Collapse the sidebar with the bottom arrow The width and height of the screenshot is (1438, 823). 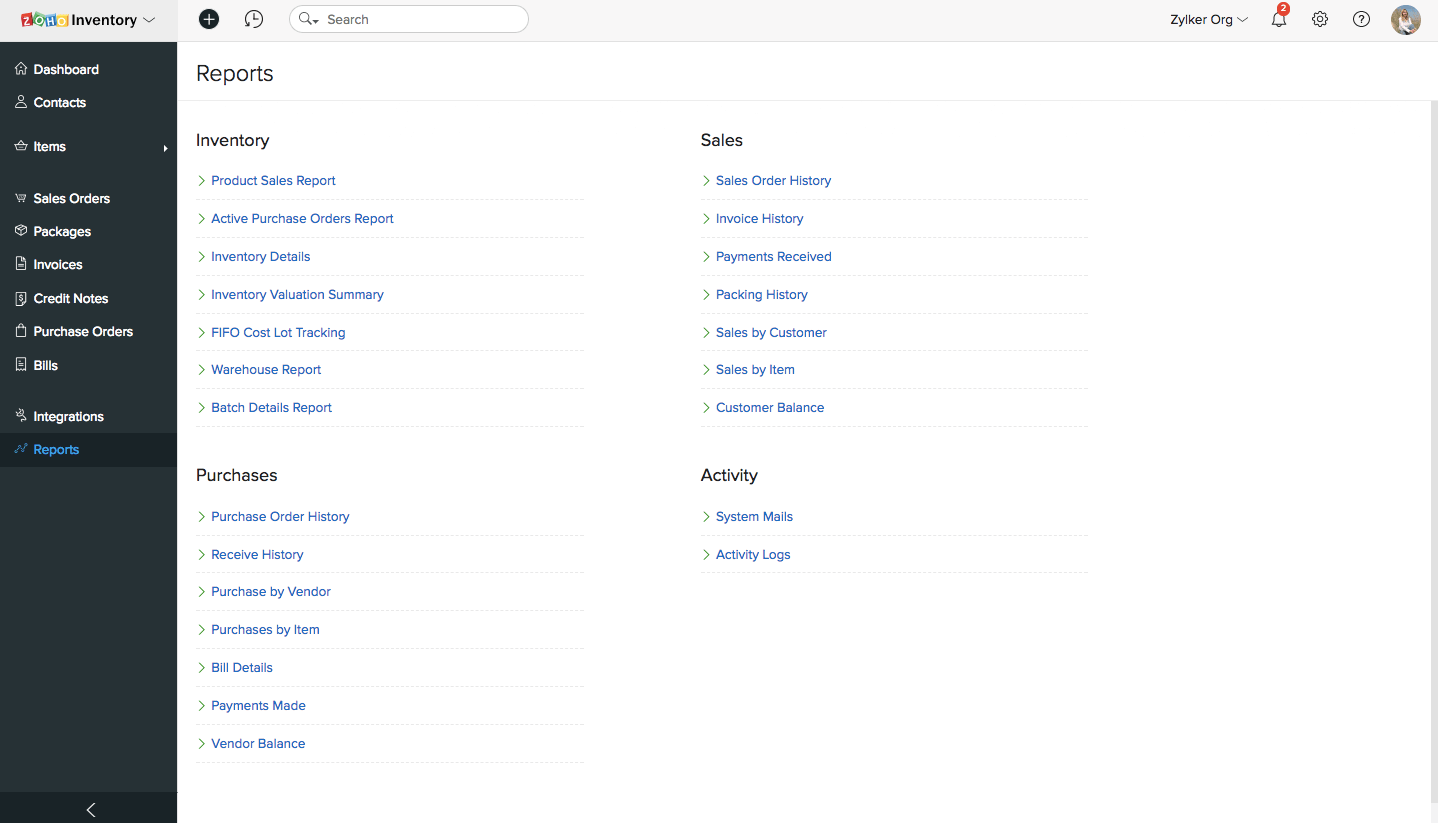(x=90, y=809)
